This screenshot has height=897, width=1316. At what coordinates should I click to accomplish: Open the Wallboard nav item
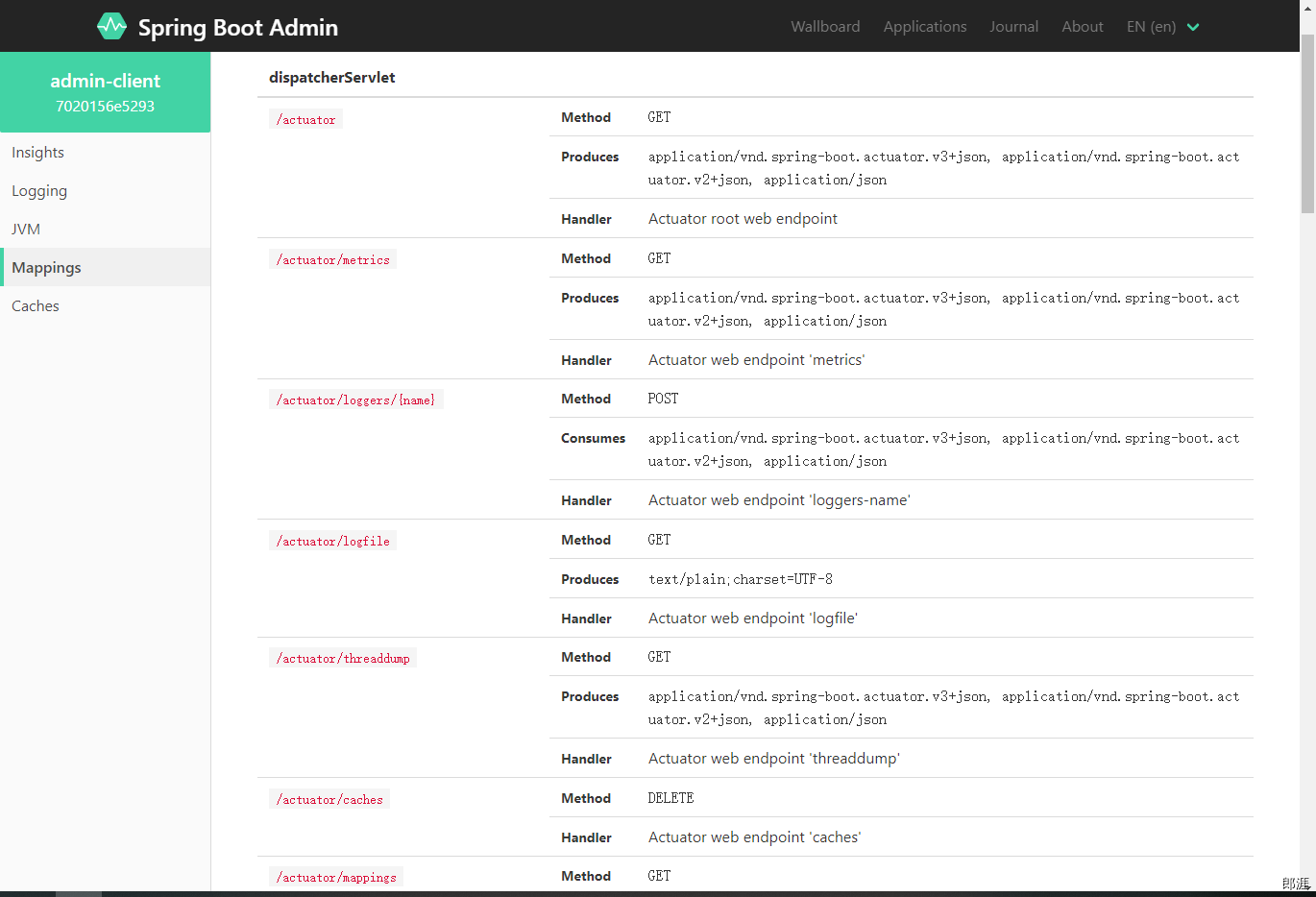[825, 27]
